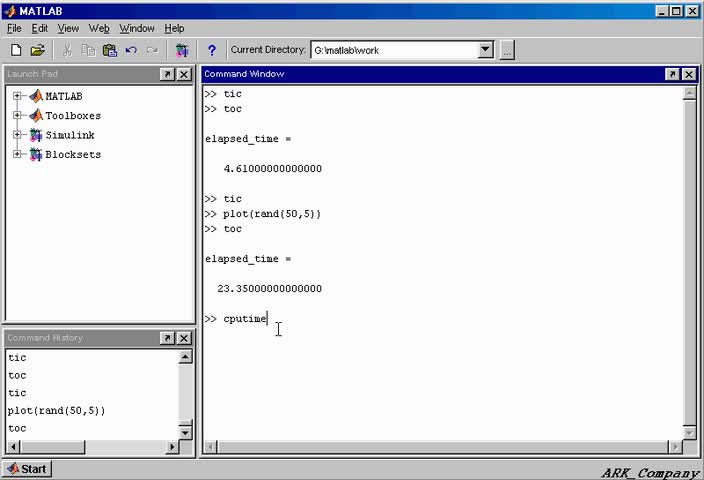Cut selection with scissors icon
The image size is (704, 480).
pyautogui.click(x=67, y=50)
